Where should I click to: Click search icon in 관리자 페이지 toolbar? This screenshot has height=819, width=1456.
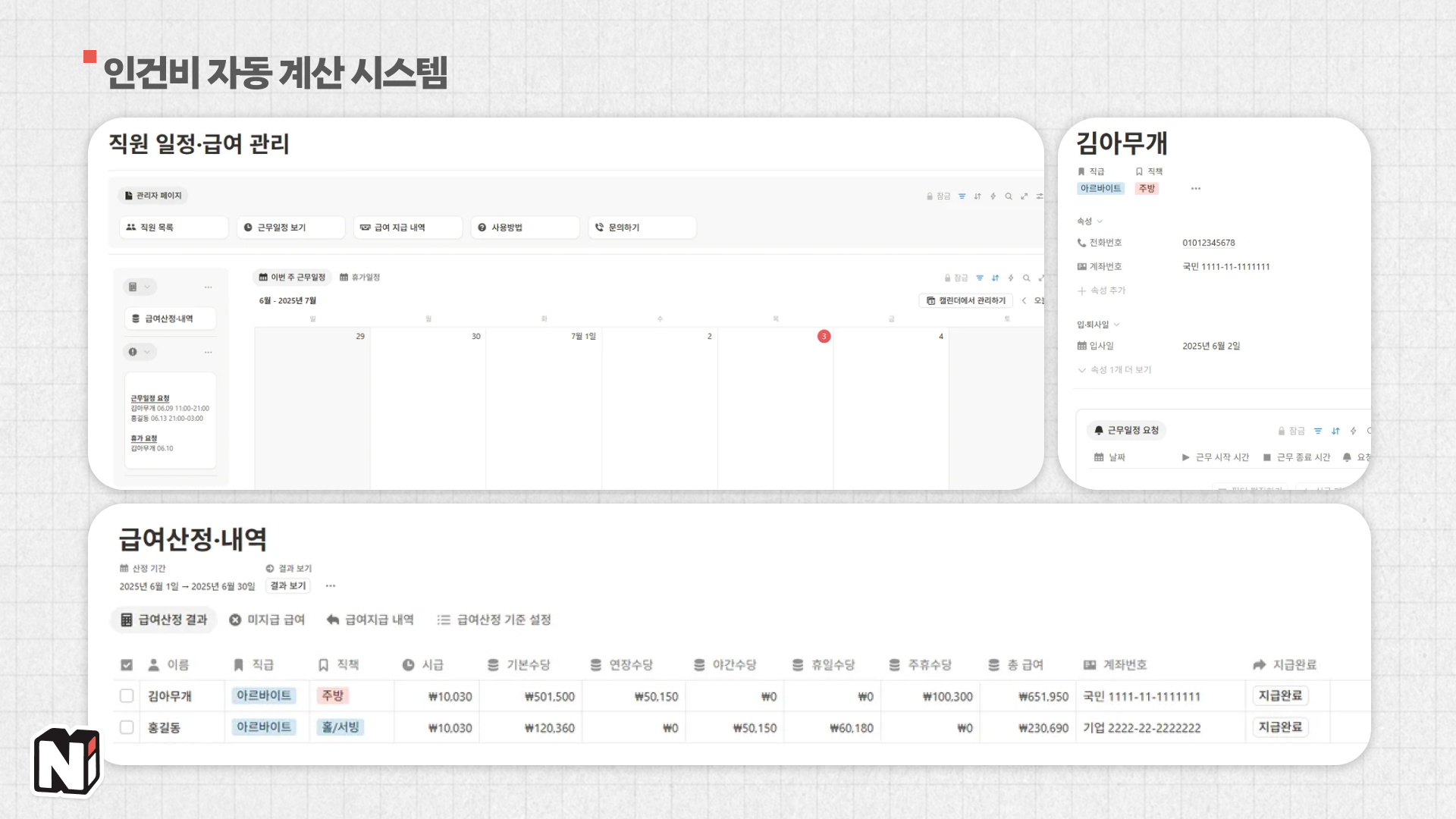(x=1009, y=196)
